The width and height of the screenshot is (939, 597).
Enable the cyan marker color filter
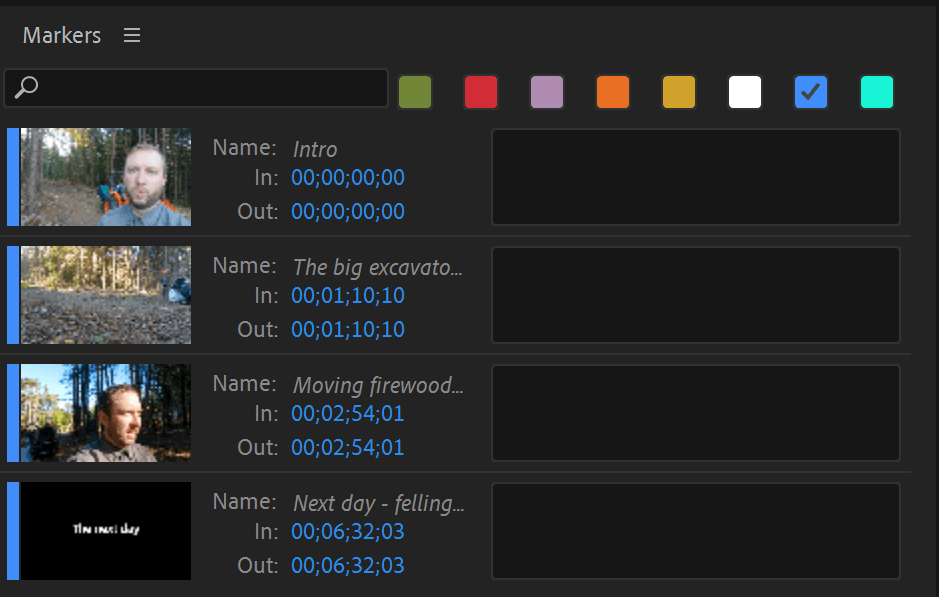pyautogui.click(x=877, y=92)
